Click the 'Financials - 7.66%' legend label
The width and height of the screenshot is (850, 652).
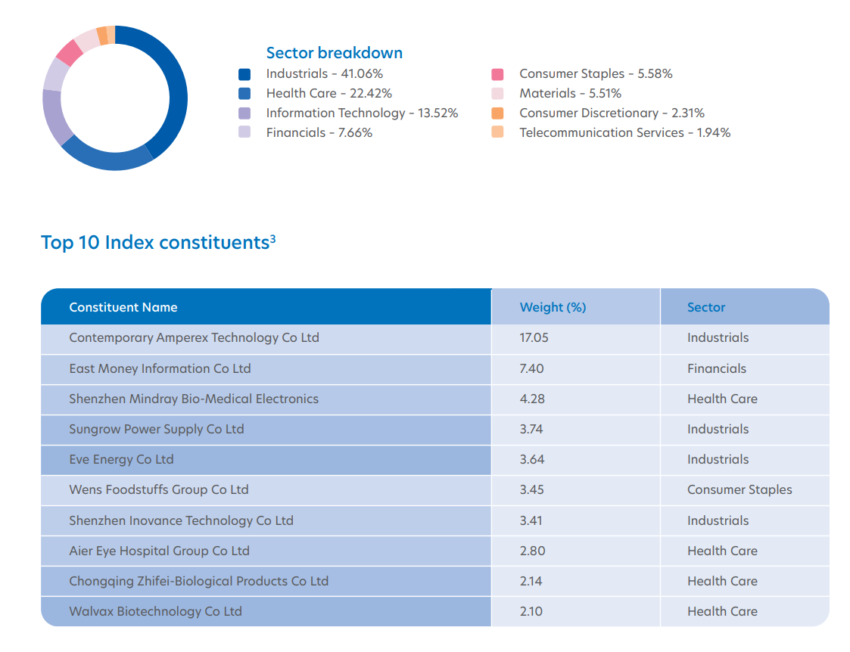pos(319,132)
